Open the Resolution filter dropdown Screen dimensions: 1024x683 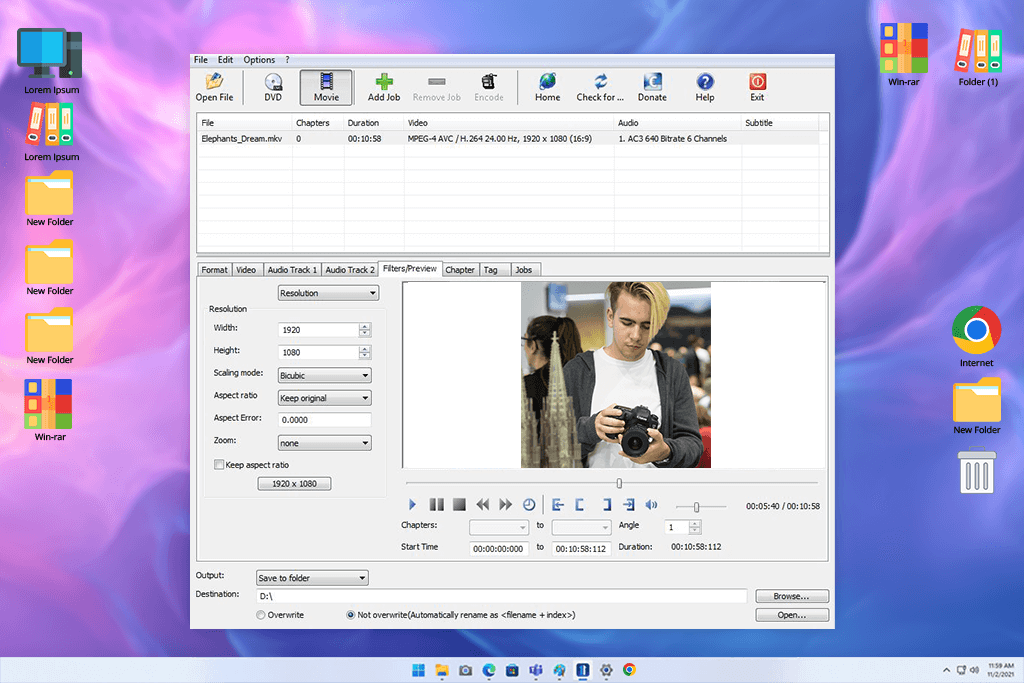328,293
